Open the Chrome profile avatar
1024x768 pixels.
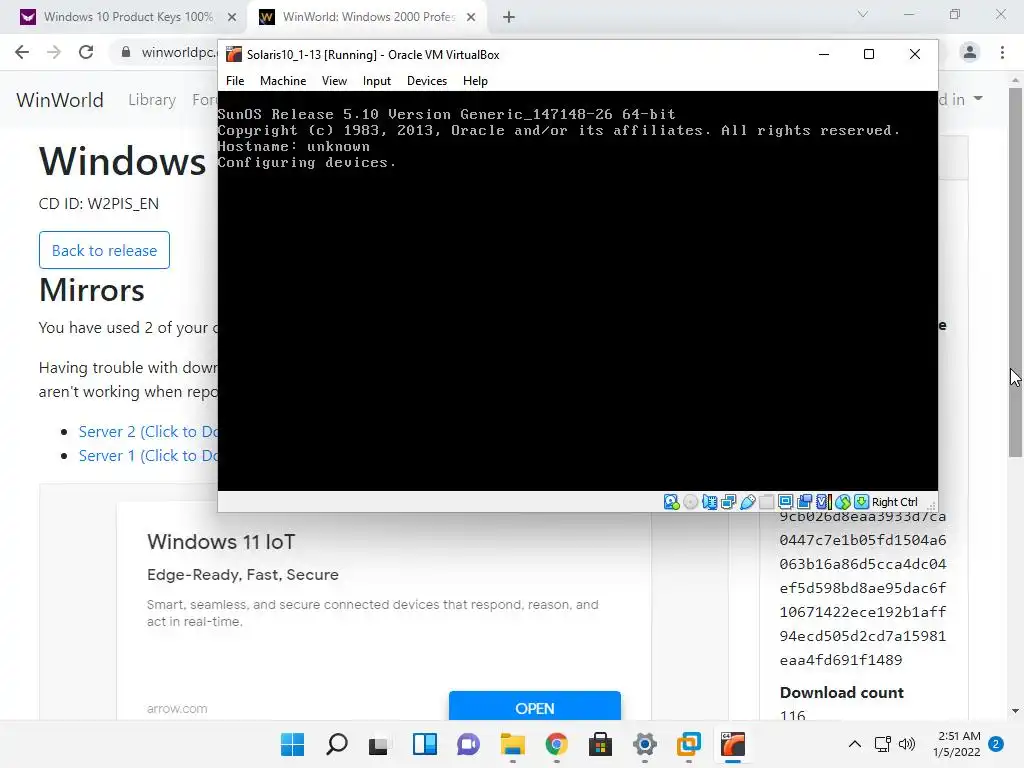[x=970, y=52]
